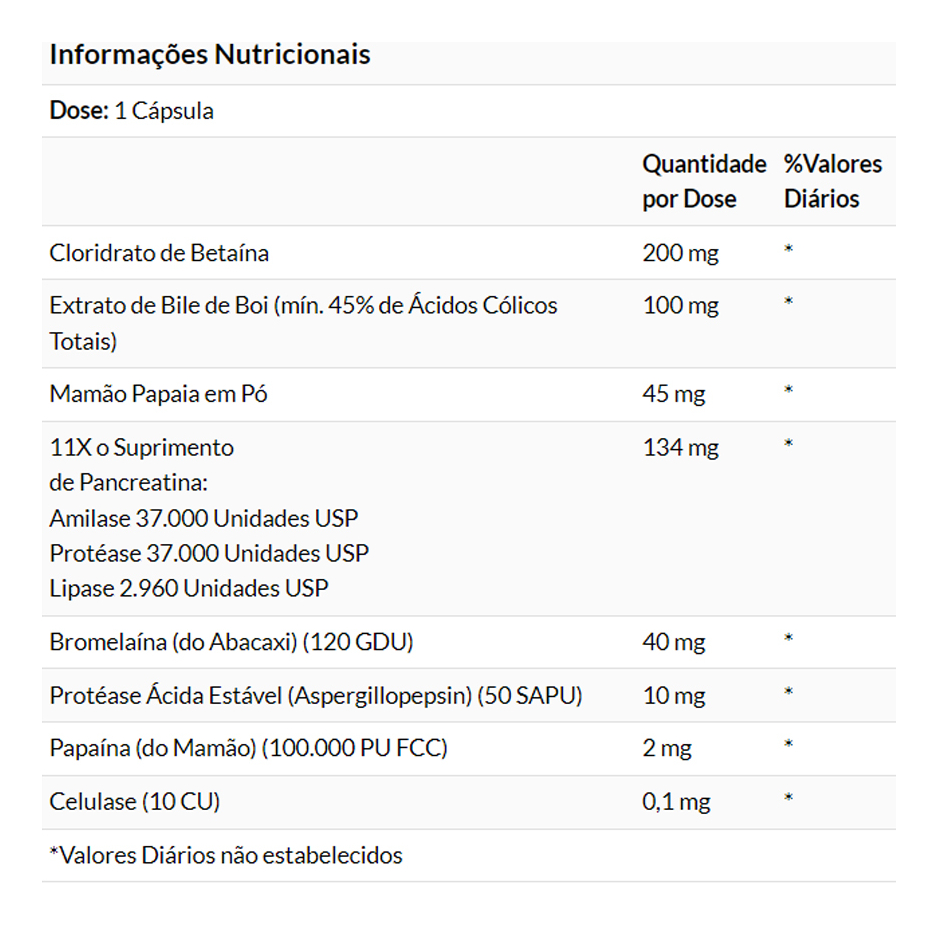This screenshot has width=938, height=925.
Task: Click the Informações Nutricionais heading
Action: coord(209,54)
